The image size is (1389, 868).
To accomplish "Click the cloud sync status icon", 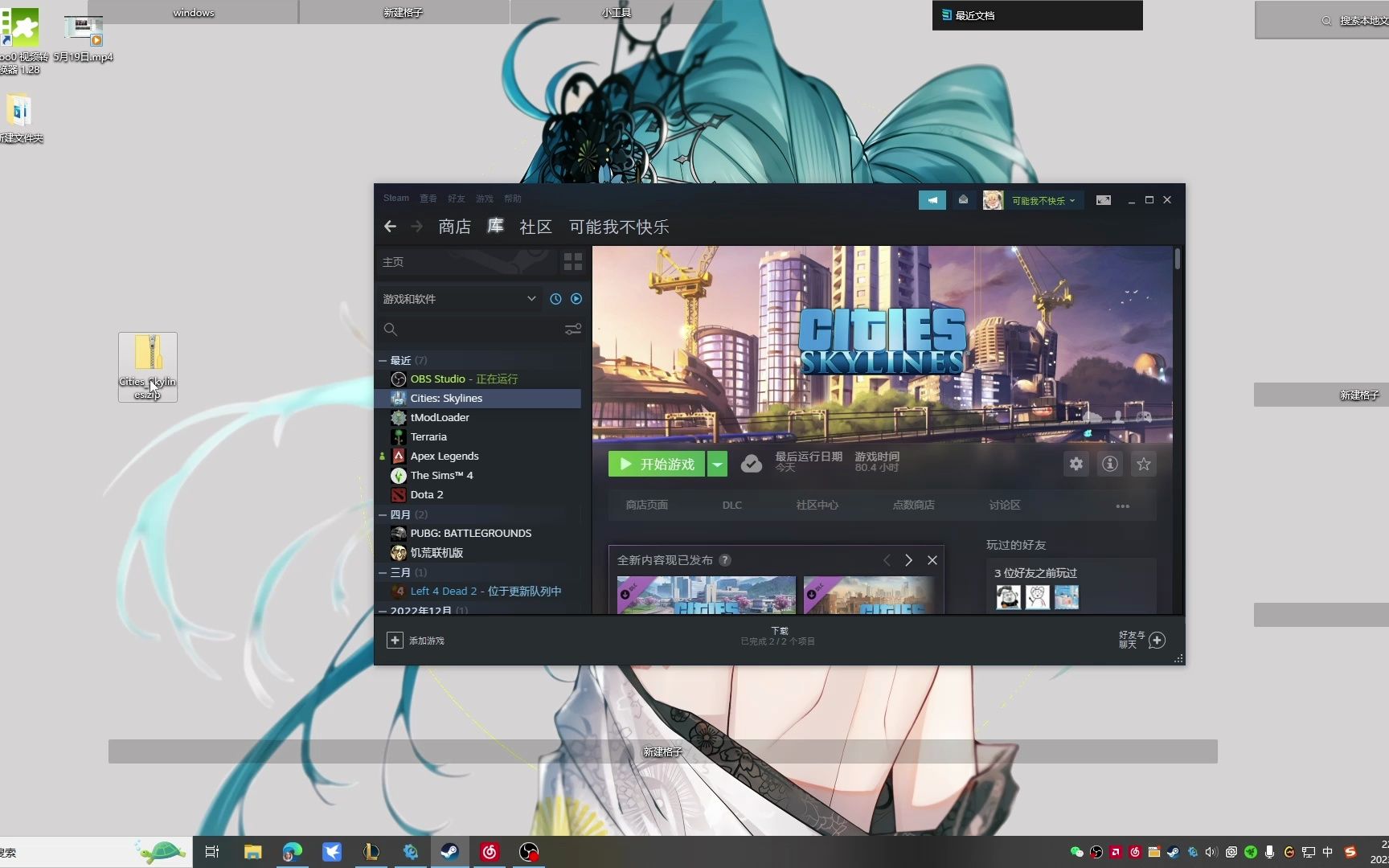I will coord(752,464).
